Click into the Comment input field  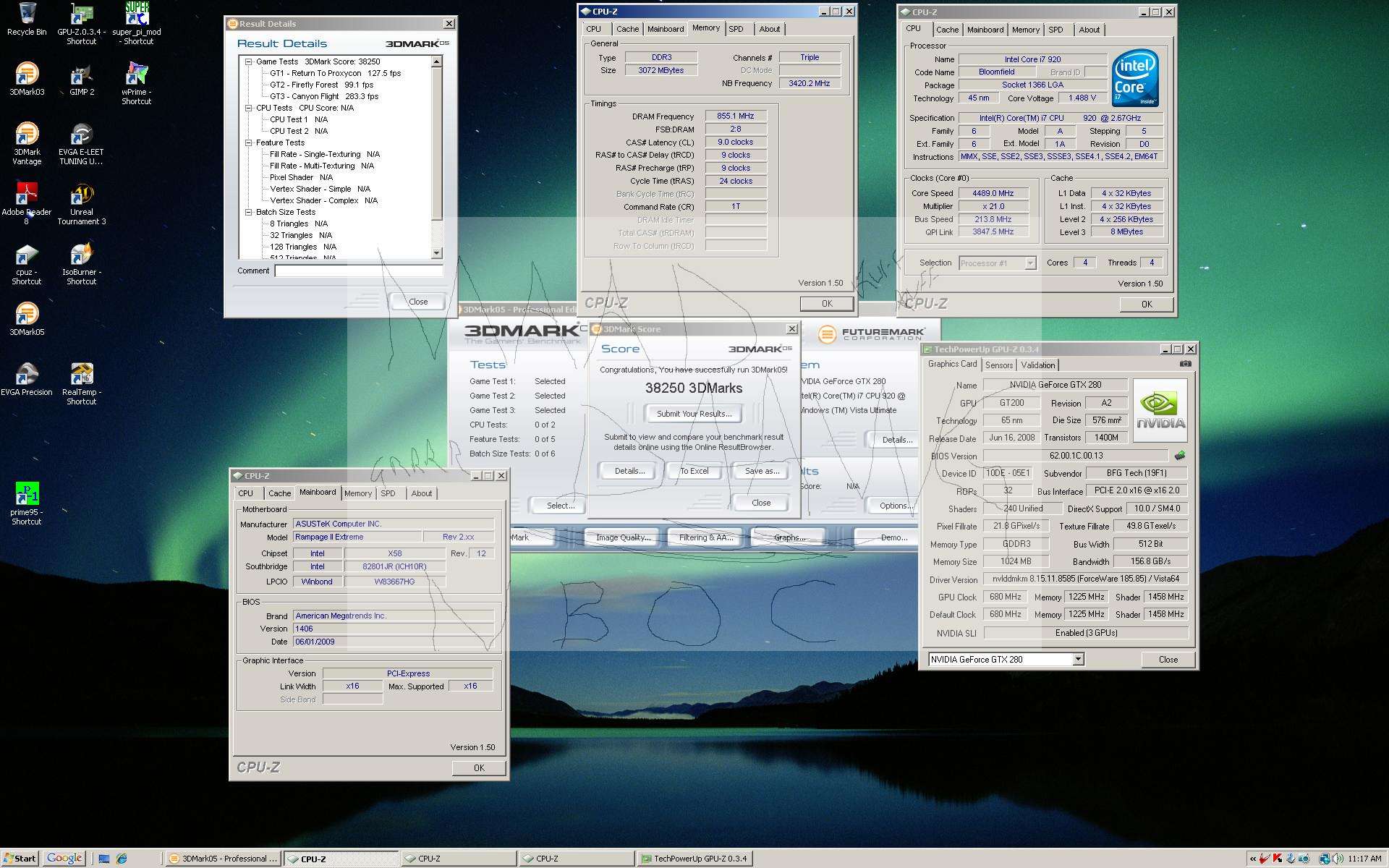pos(359,271)
